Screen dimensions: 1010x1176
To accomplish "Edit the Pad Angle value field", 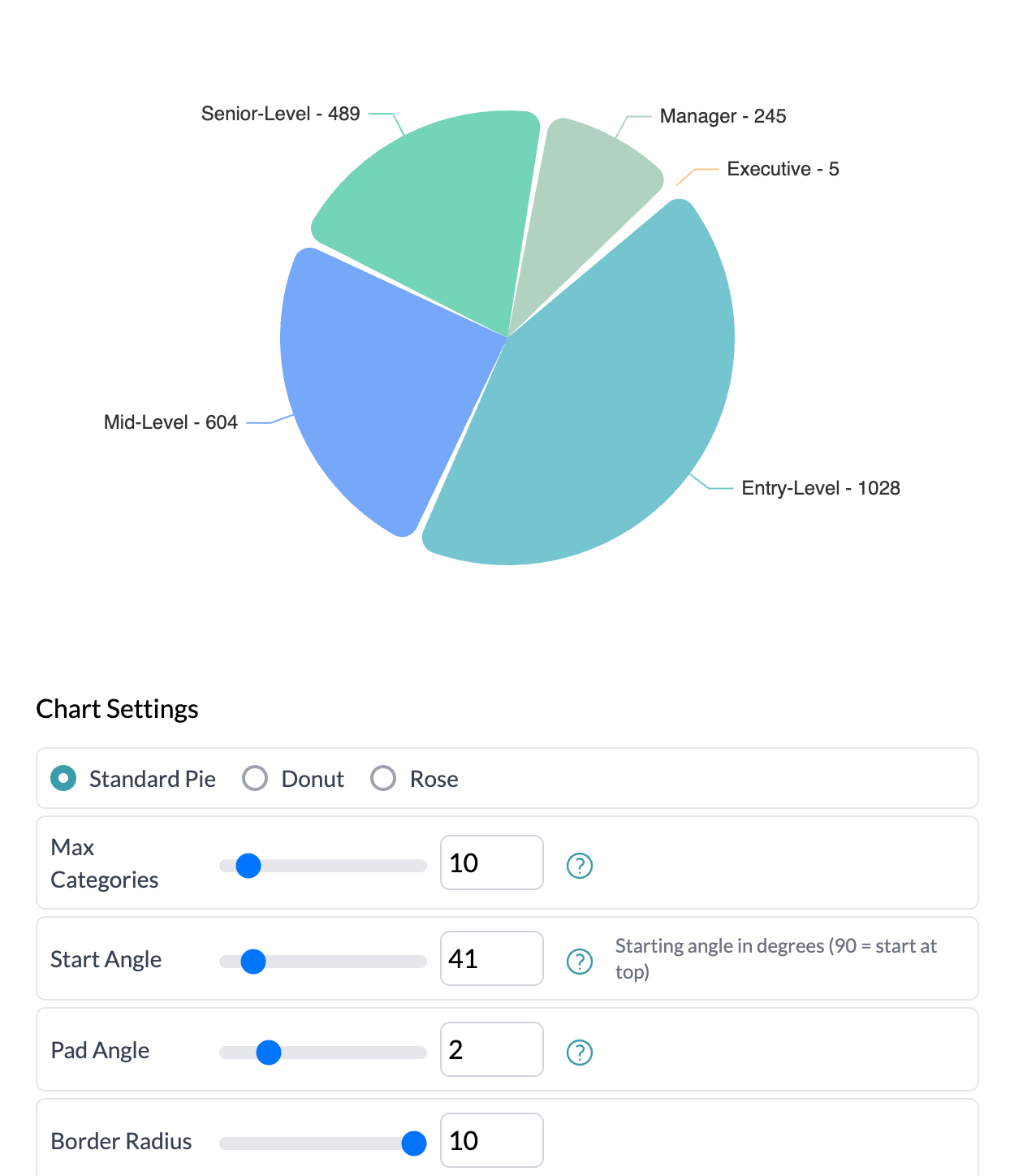I will point(491,1050).
